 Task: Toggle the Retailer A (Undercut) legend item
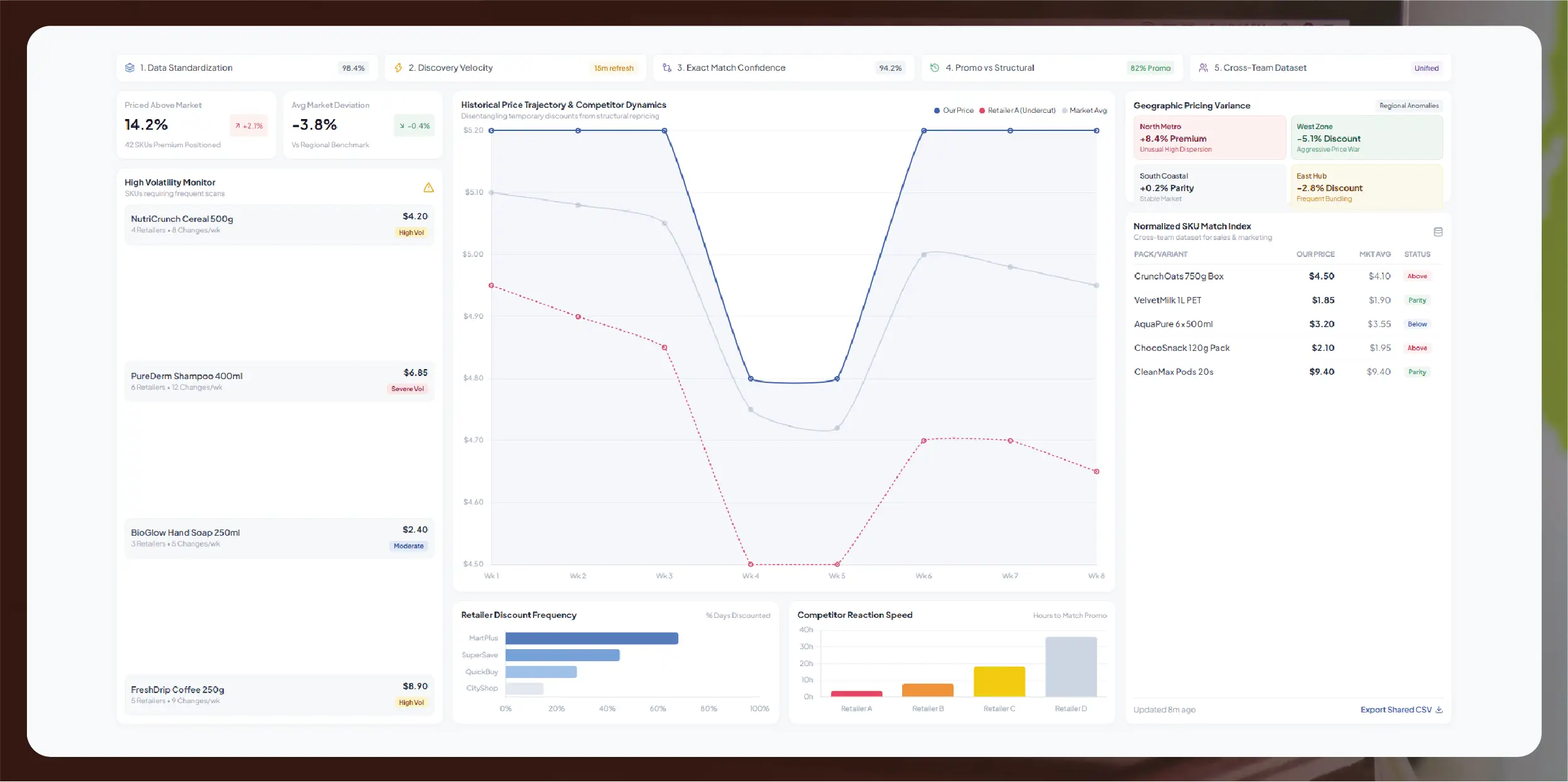tap(1018, 110)
